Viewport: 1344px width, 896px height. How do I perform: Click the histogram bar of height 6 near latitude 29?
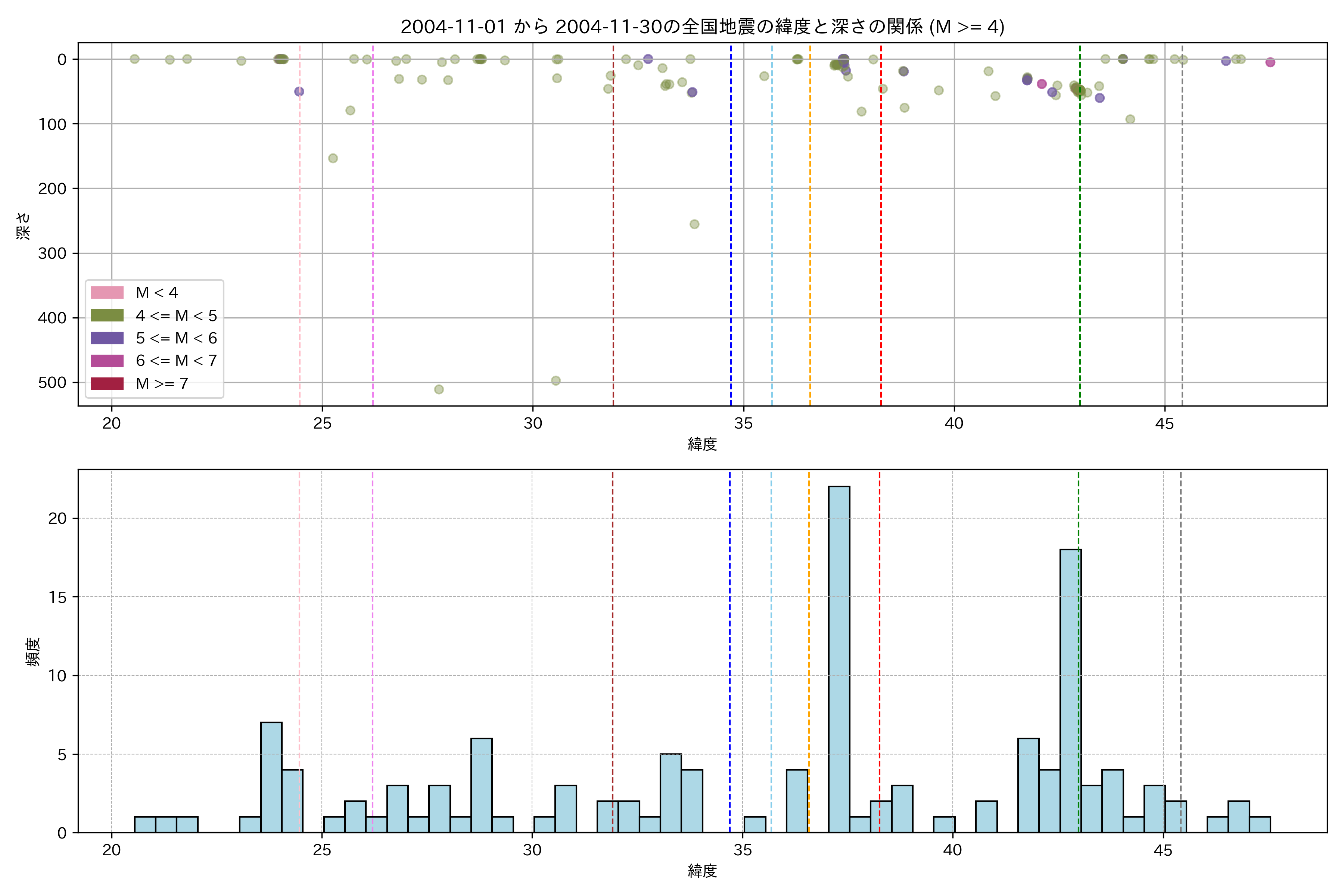tap(481, 785)
